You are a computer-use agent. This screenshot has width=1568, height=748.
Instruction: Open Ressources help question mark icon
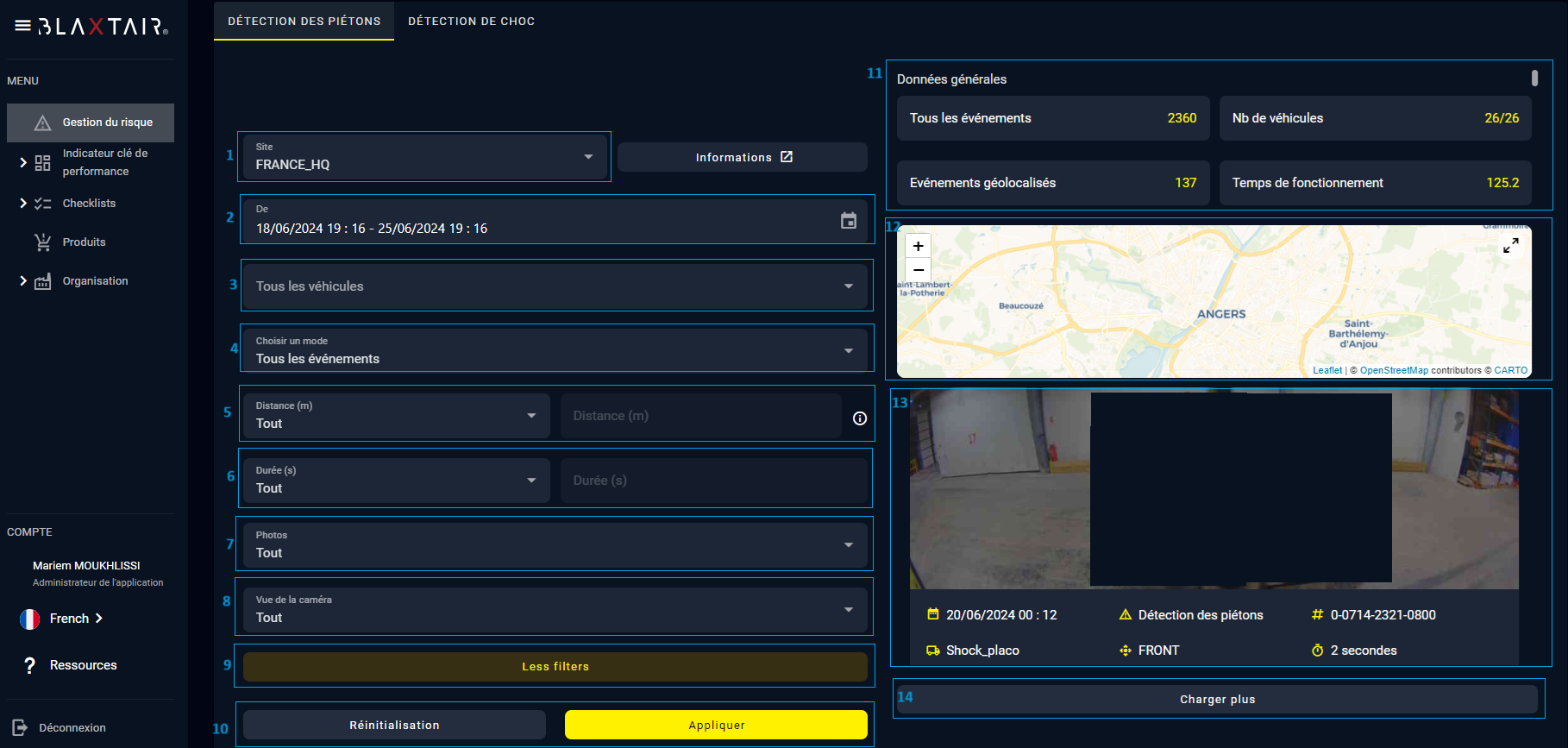[30, 665]
